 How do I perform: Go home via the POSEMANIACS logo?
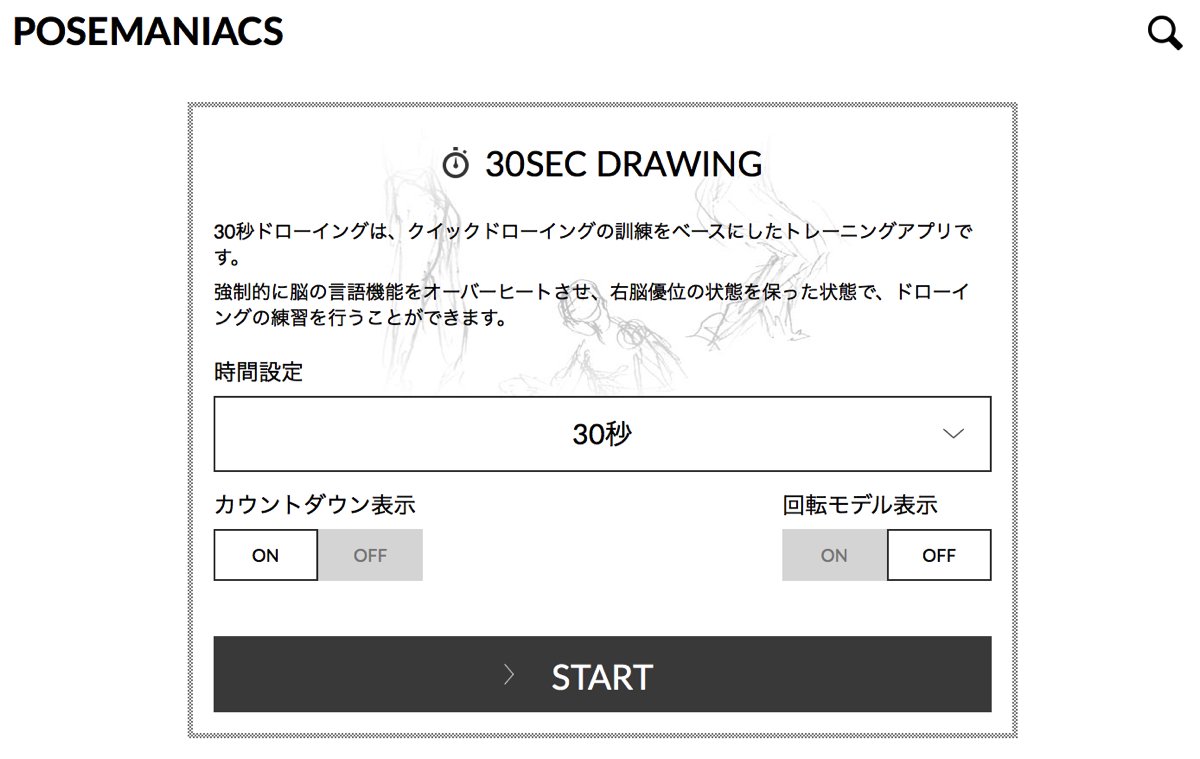coord(148,32)
